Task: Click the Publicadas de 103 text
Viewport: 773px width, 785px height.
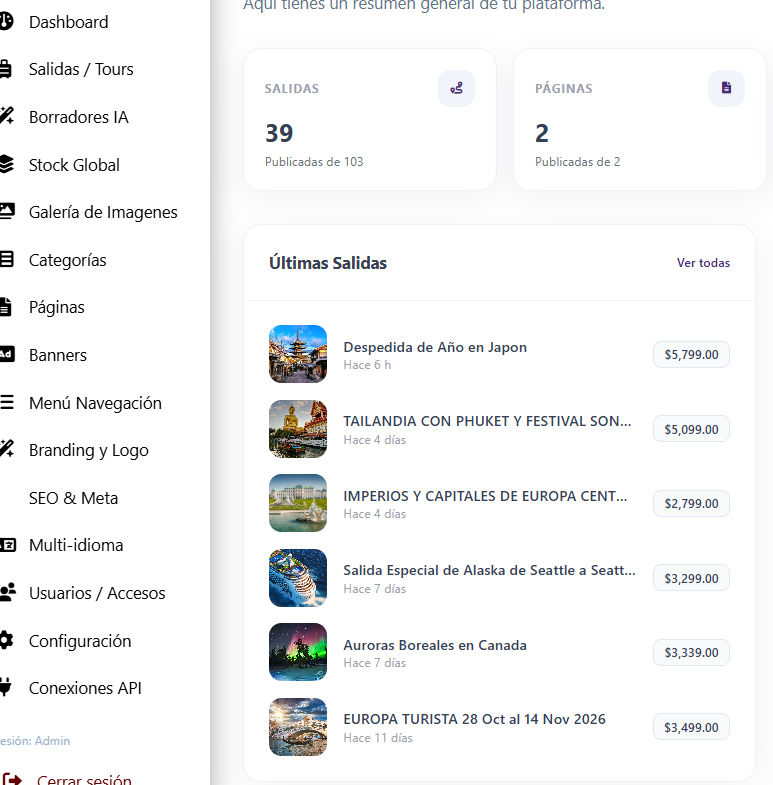Action: pos(314,162)
